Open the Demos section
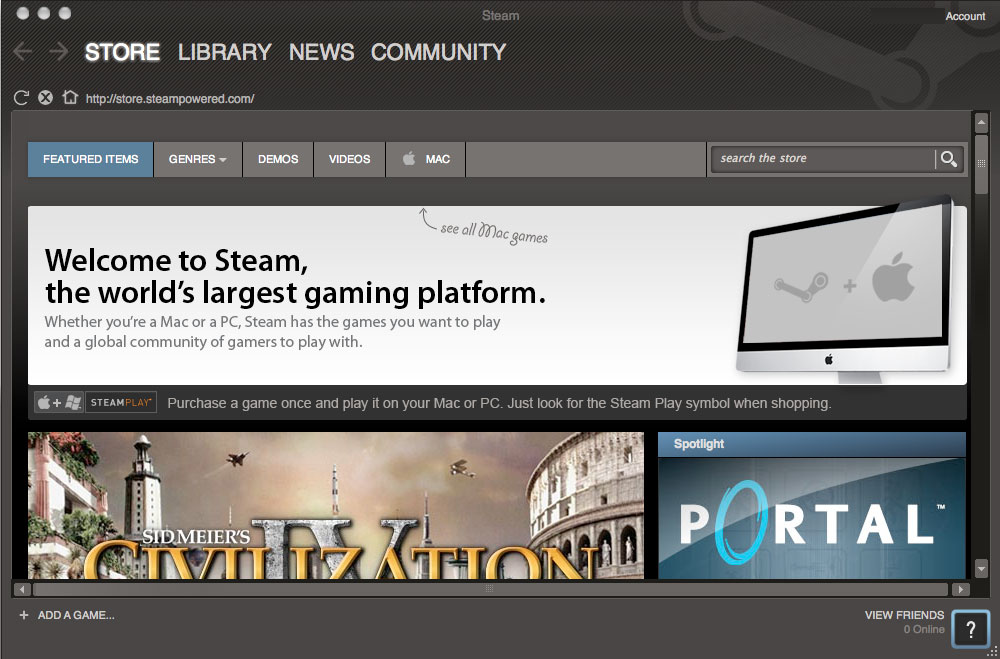This screenshot has width=1000, height=659. (x=277, y=159)
